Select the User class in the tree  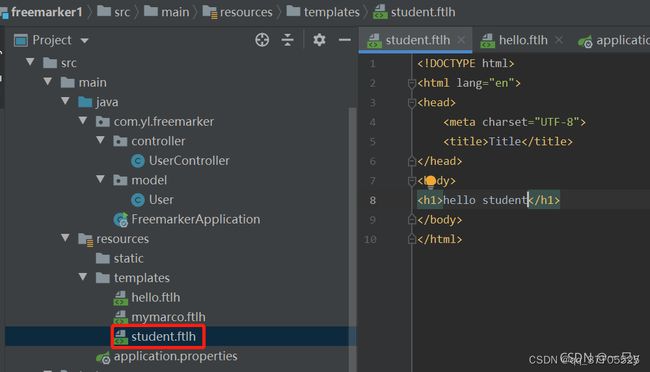[x=161, y=200]
